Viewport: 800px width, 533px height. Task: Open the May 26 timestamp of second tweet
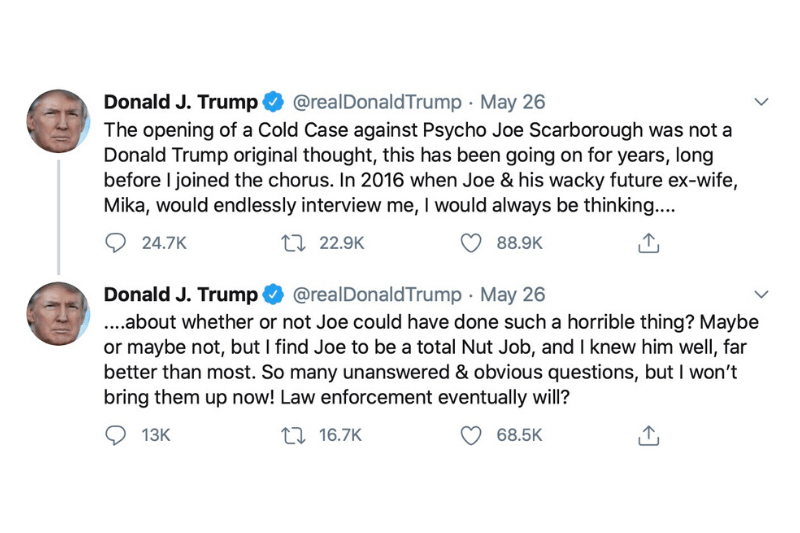tap(513, 294)
